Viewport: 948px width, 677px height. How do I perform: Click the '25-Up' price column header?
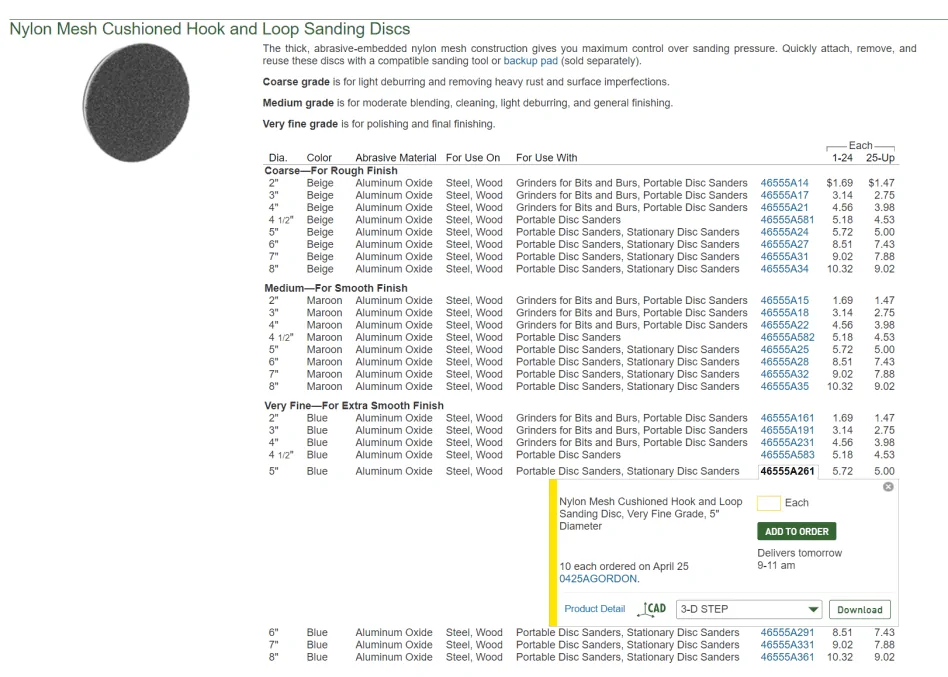click(x=880, y=158)
